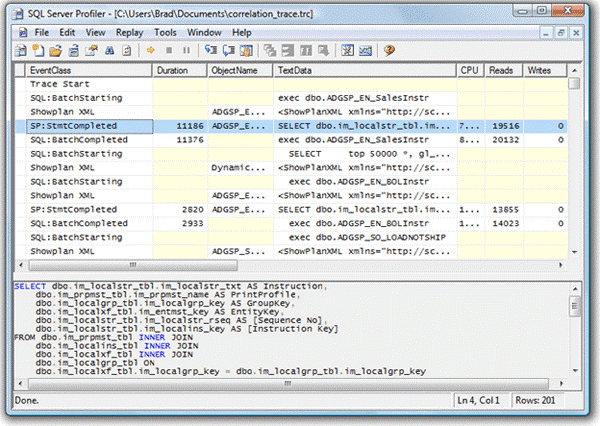Click the trace grid's down scroll arrow
The width and height of the screenshot is (600, 426).
(x=574, y=252)
